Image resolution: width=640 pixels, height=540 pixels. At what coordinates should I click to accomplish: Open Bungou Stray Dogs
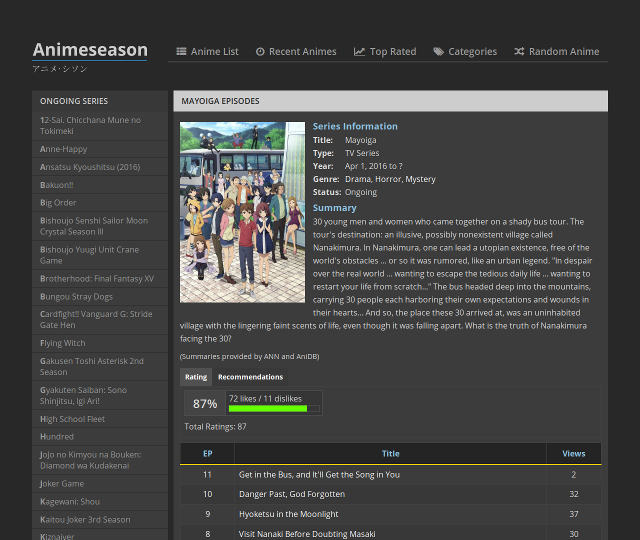(100, 297)
